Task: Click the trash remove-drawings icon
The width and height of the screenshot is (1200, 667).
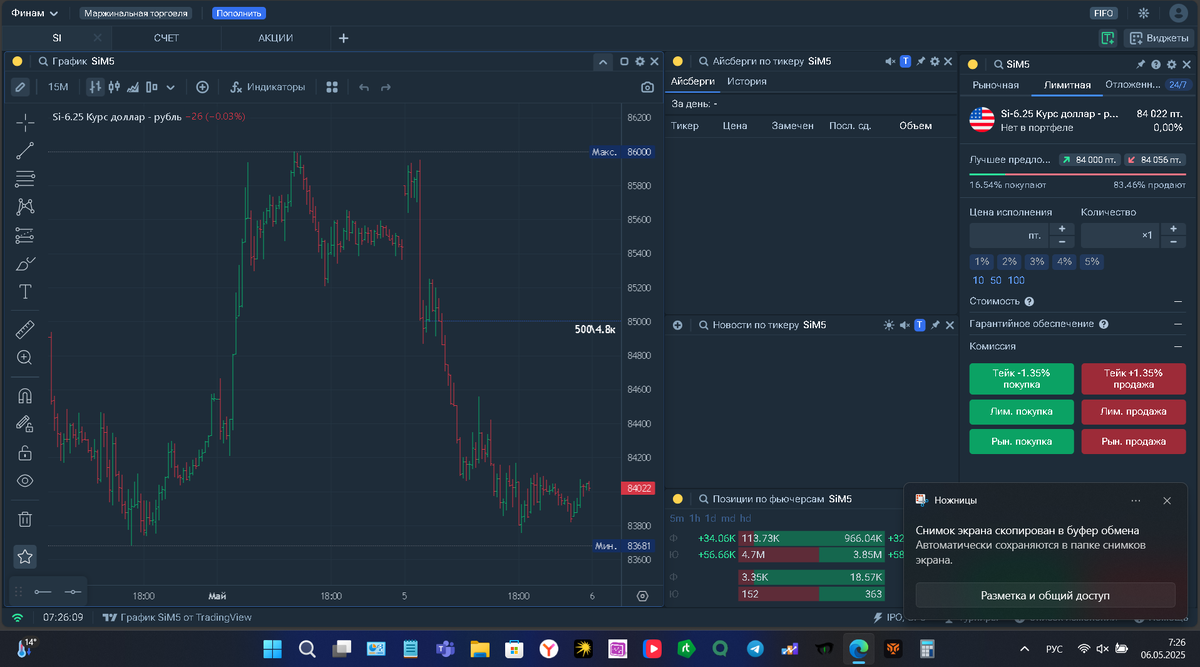Action: 25,519
